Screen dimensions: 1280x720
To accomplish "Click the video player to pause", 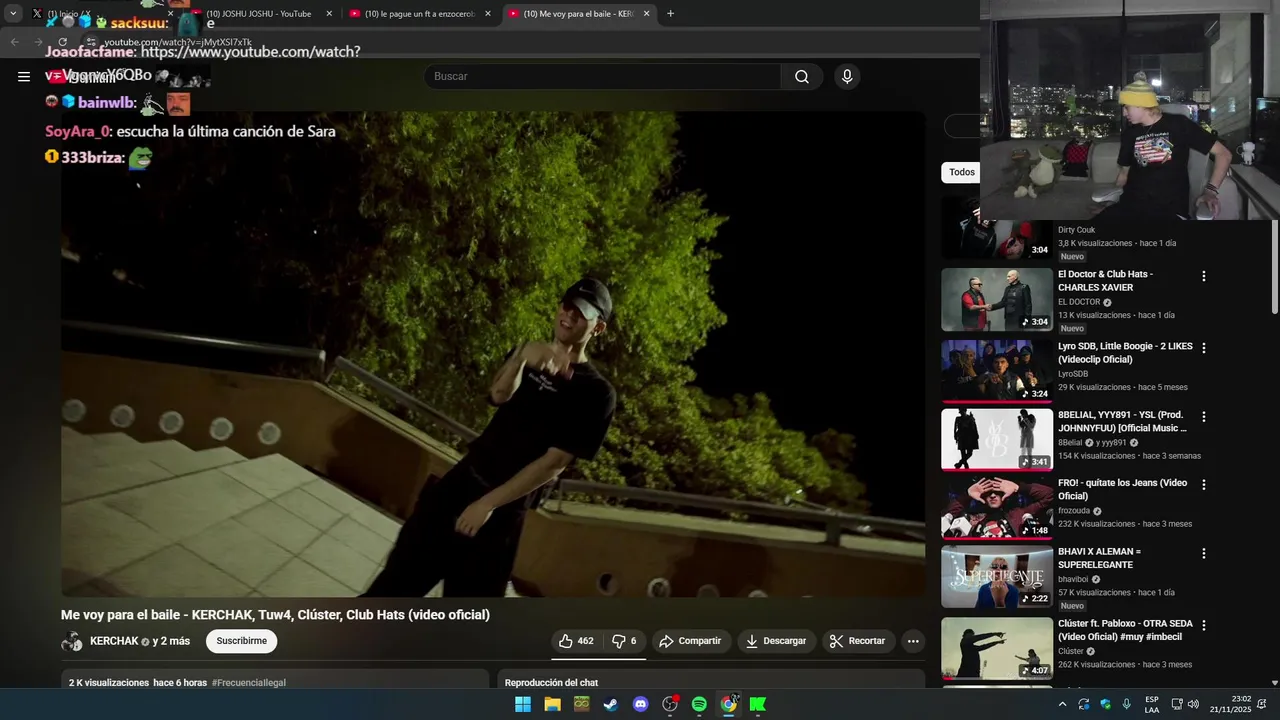I will pos(493,354).
